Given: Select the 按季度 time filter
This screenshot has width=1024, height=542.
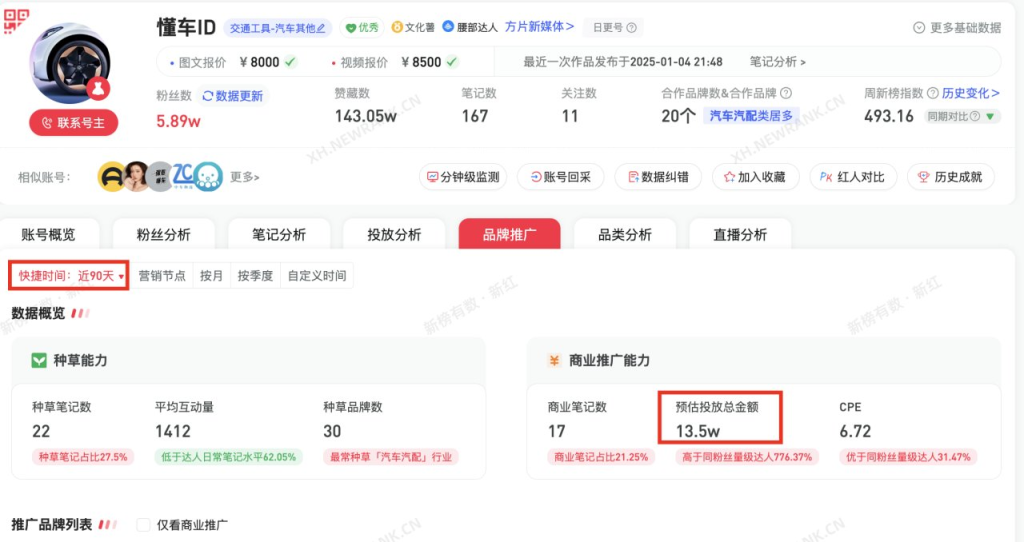Looking at the screenshot, I should [255, 276].
